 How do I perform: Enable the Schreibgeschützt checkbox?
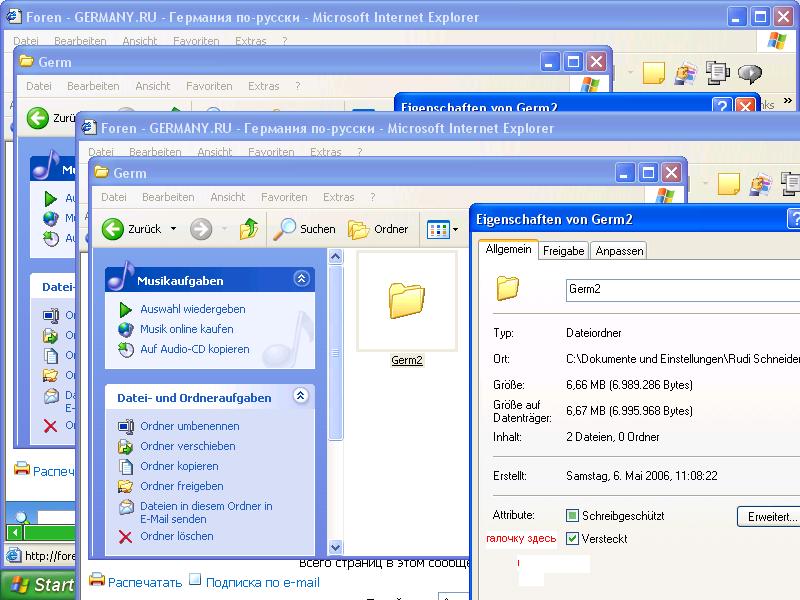(x=572, y=516)
